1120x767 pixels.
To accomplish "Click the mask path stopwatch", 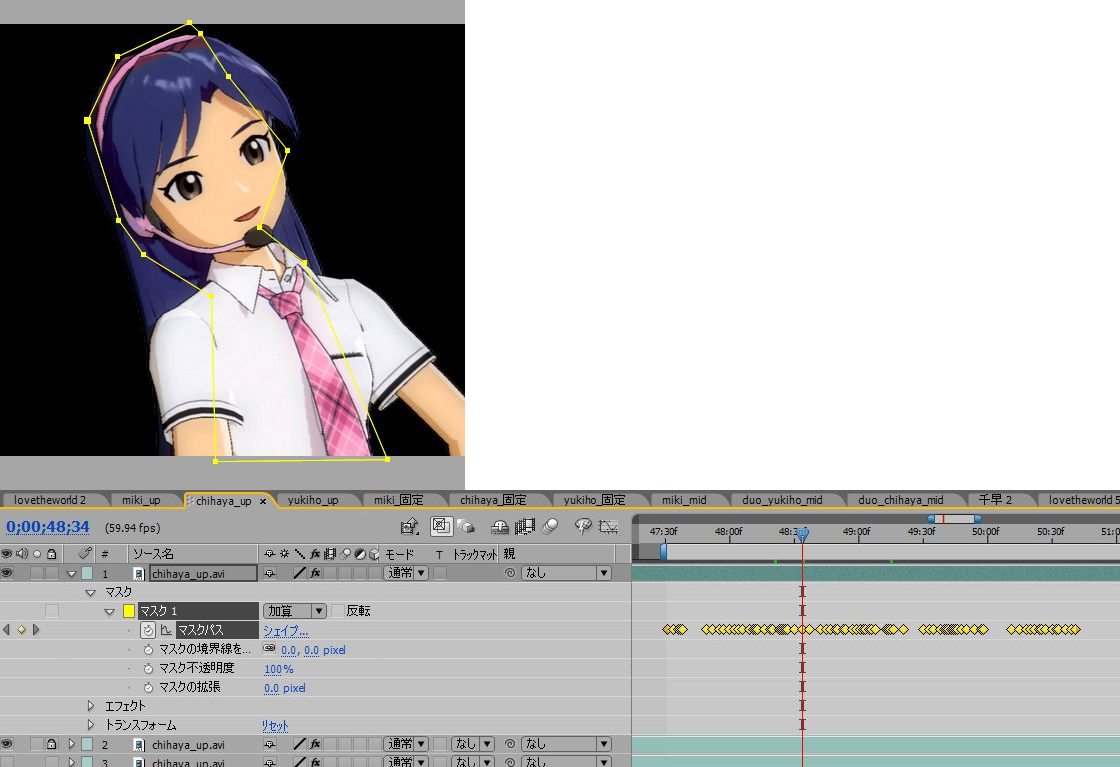I will (x=148, y=630).
